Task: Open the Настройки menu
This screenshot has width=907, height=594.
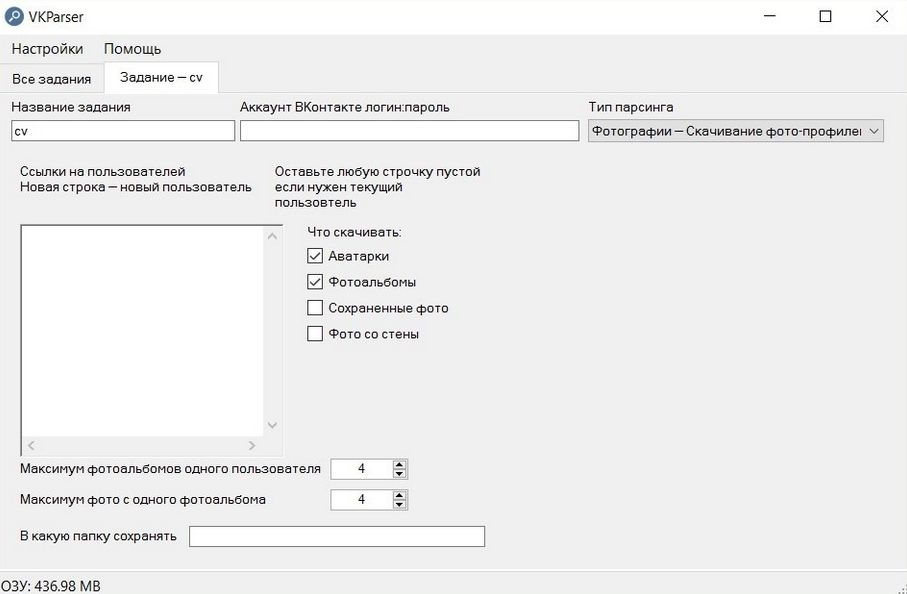Action: point(47,49)
